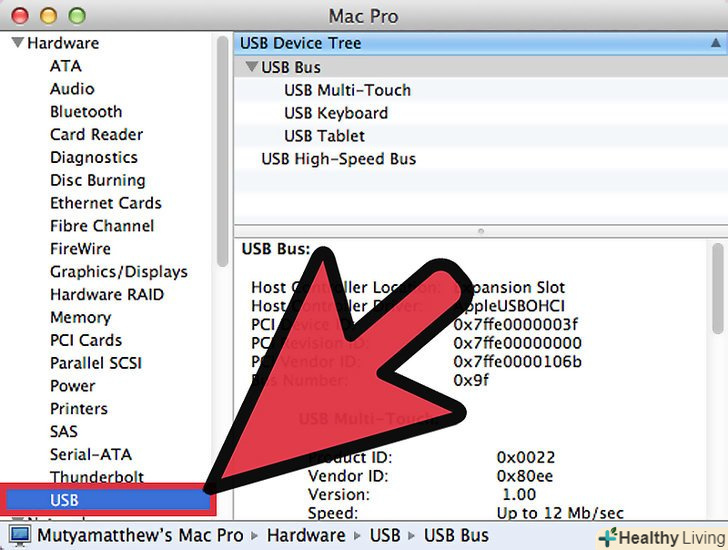
Task: Click the Vendor ID value 0x80ee
Action: point(525,476)
